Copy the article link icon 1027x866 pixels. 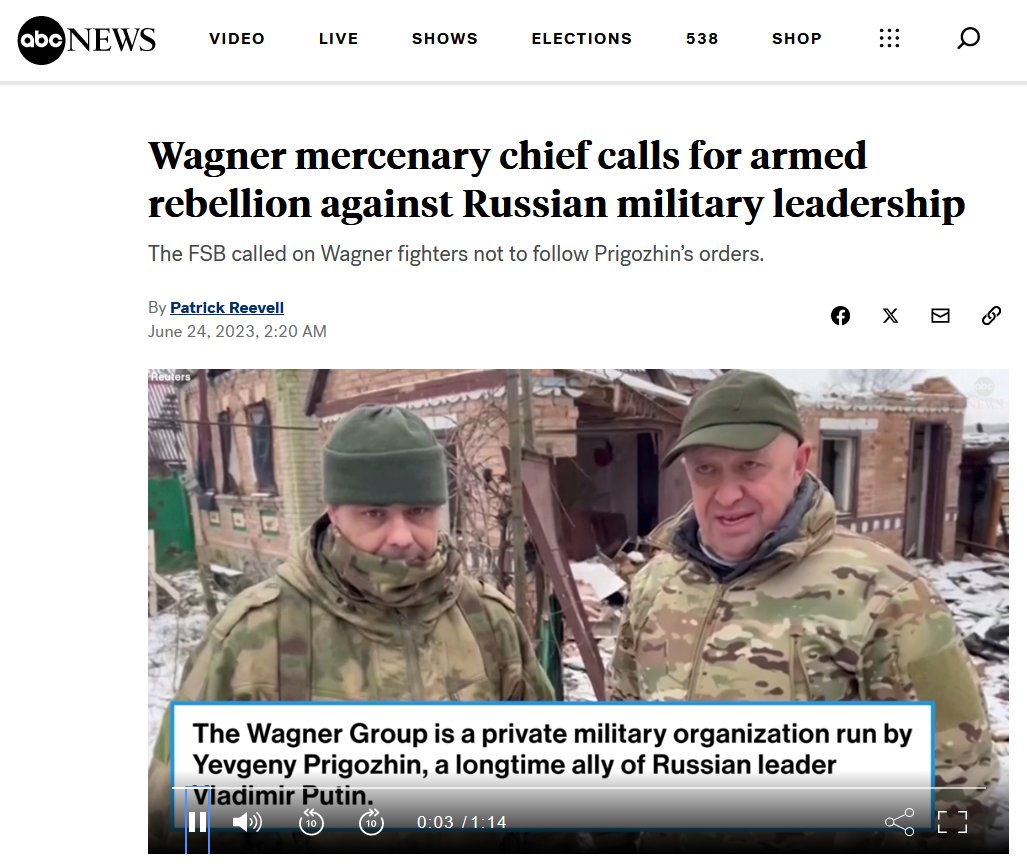991,316
